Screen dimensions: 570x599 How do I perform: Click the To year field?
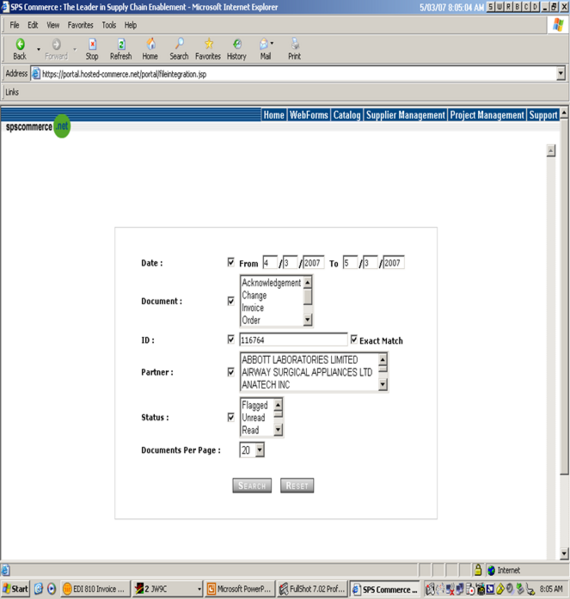[393, 263]
